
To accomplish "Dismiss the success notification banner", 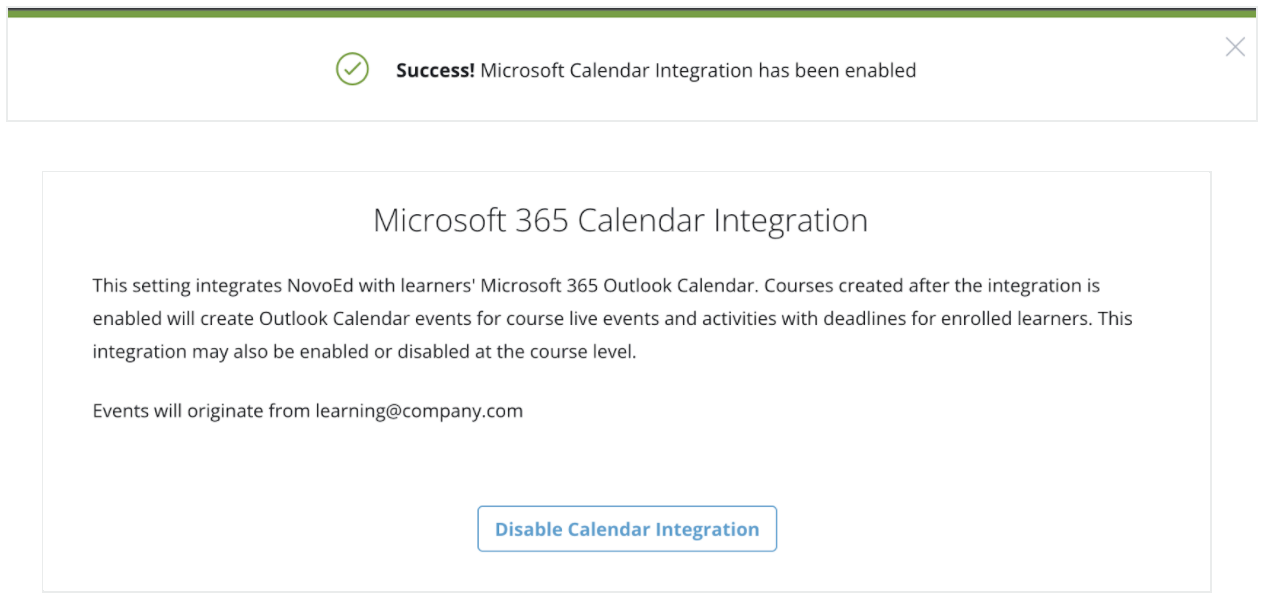I will point(1235,47).
